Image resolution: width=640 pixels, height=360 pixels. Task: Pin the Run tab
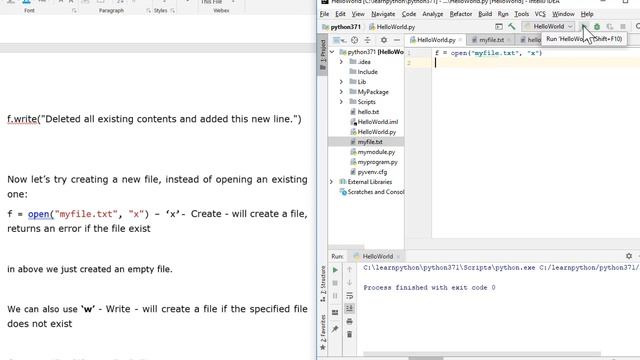point(335,329)
